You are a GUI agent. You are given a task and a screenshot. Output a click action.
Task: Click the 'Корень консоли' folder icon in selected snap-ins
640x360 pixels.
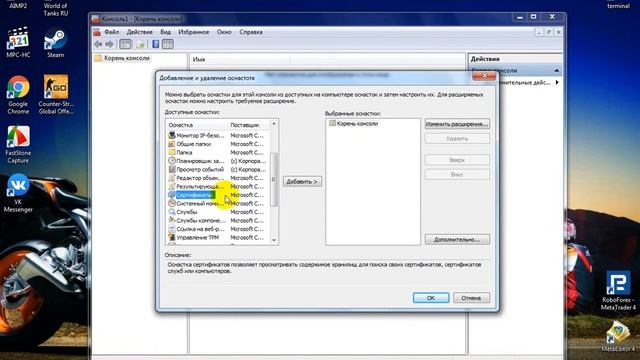pyautogui.click(x=332, y=123)
